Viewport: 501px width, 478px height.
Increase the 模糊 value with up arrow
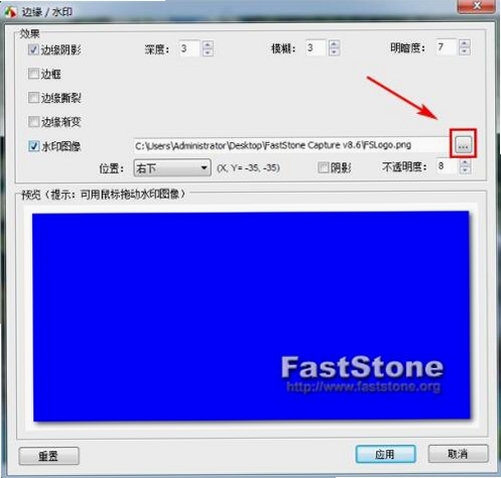click(334, 44)
